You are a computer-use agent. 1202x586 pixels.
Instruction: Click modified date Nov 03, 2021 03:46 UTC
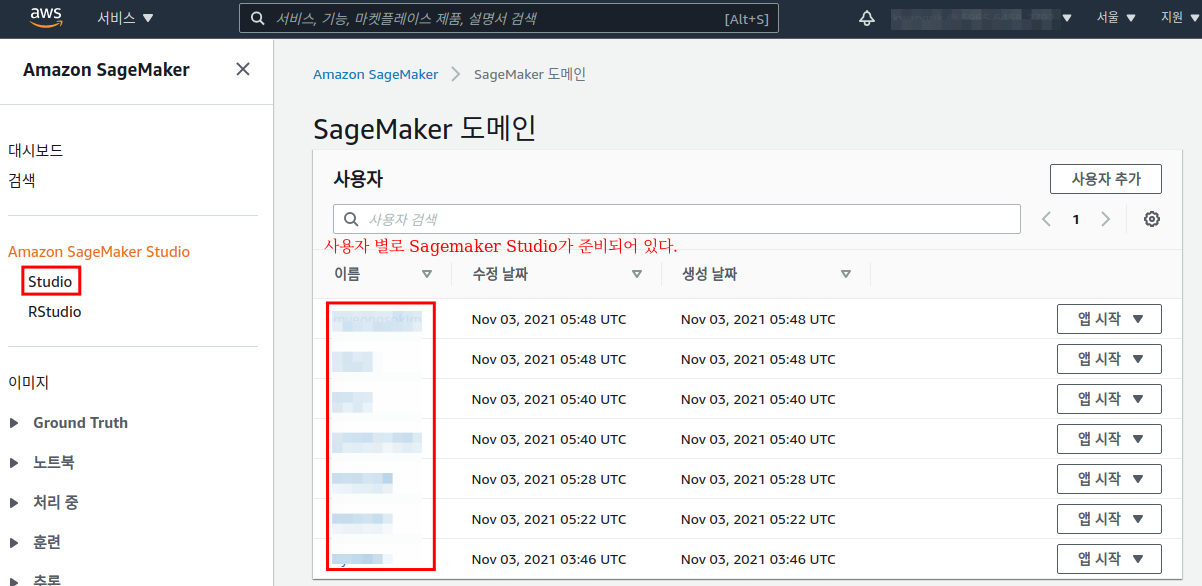[x=549, y=559]
